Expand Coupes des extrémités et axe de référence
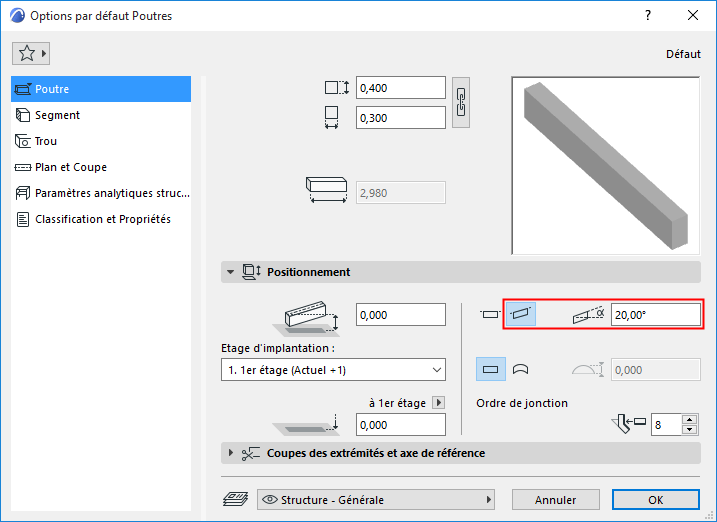The width and height of the screenshot is (717, 522). (232, 453)
